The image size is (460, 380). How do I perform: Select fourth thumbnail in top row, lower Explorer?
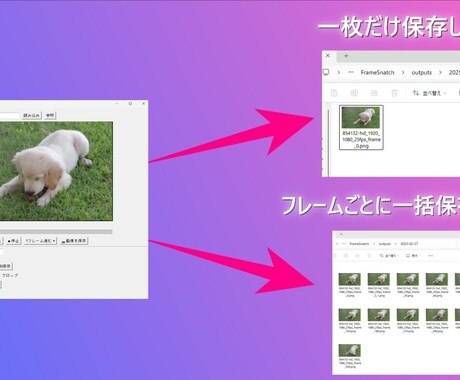(437, 279)
